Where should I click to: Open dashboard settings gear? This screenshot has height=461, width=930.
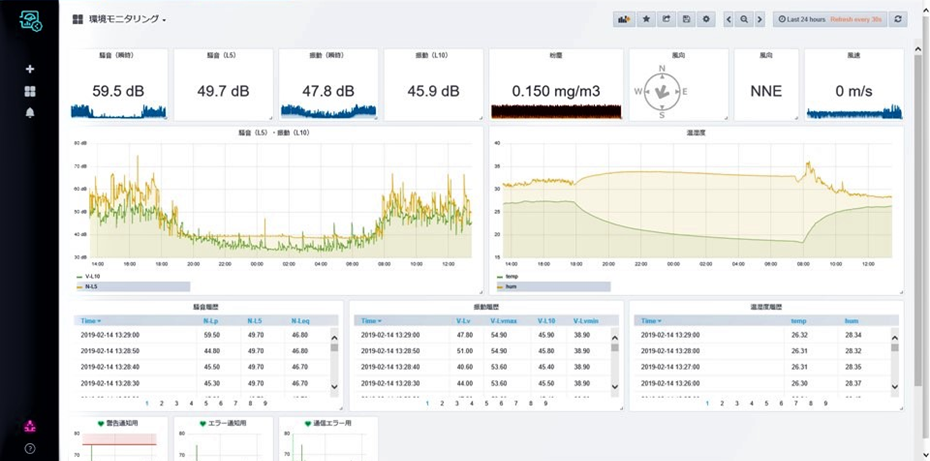[x=707, y=19]
